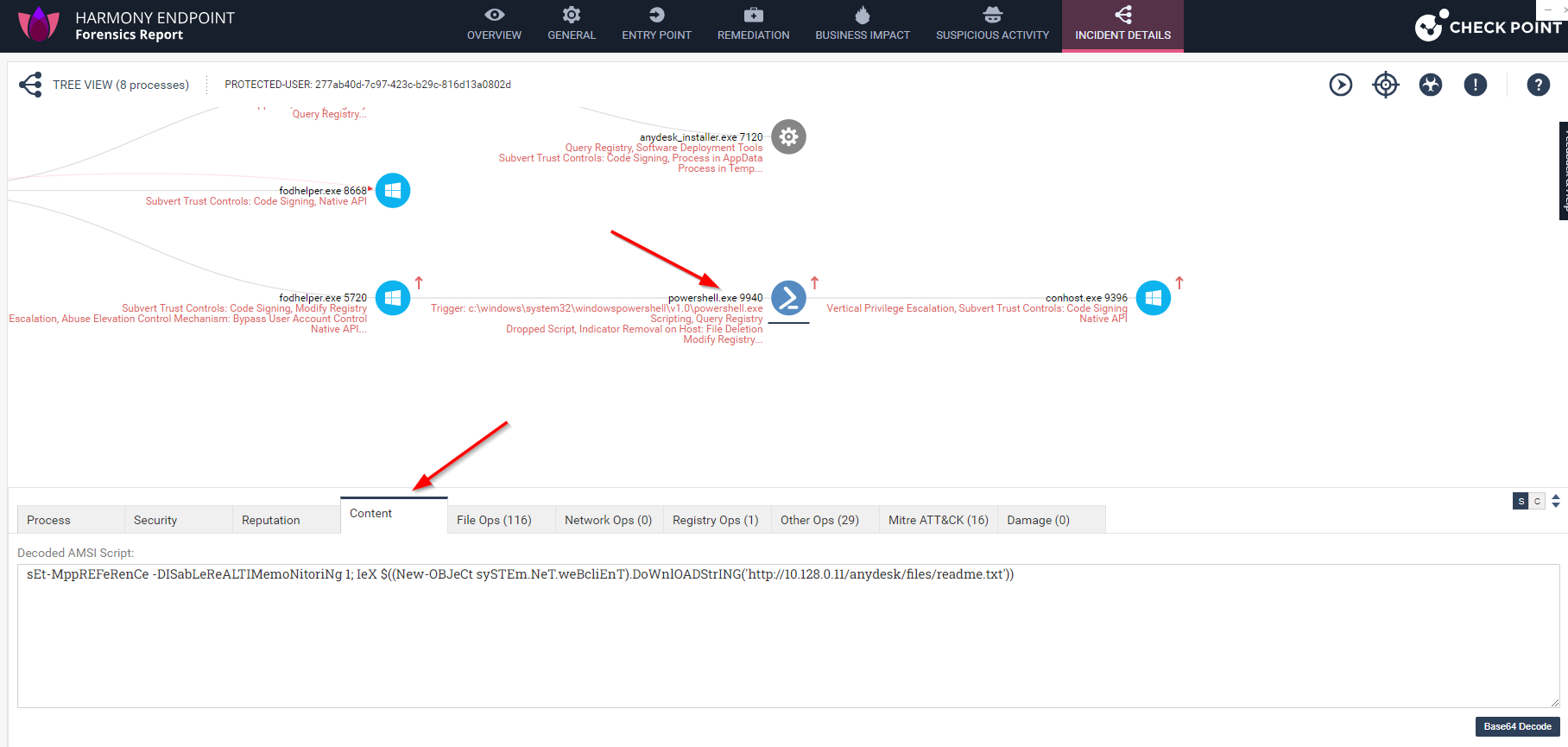This screenshot has width=1568, height=747.
Task: Toggle the C view mode button
Action: 1537,501
